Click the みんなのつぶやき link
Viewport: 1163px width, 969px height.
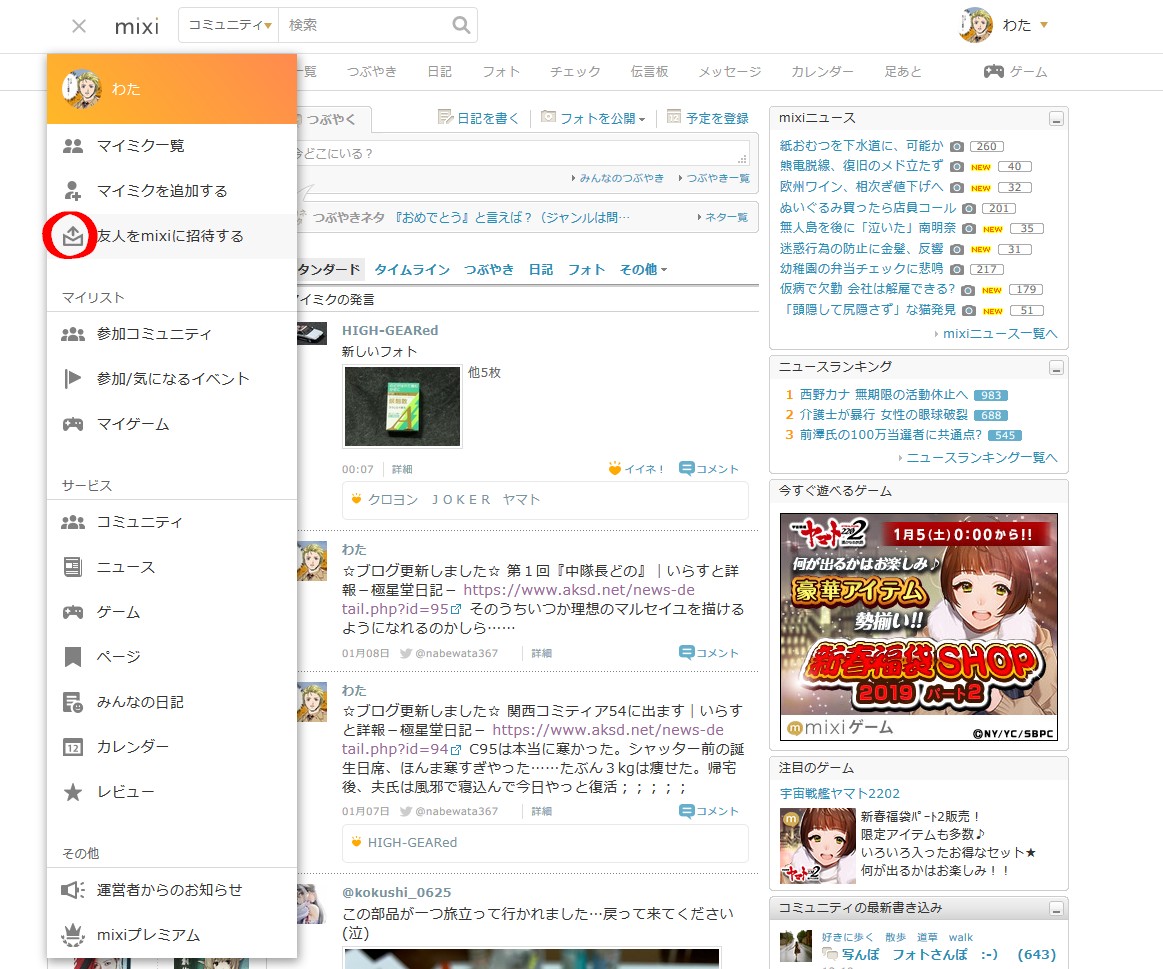pos(622,178)
